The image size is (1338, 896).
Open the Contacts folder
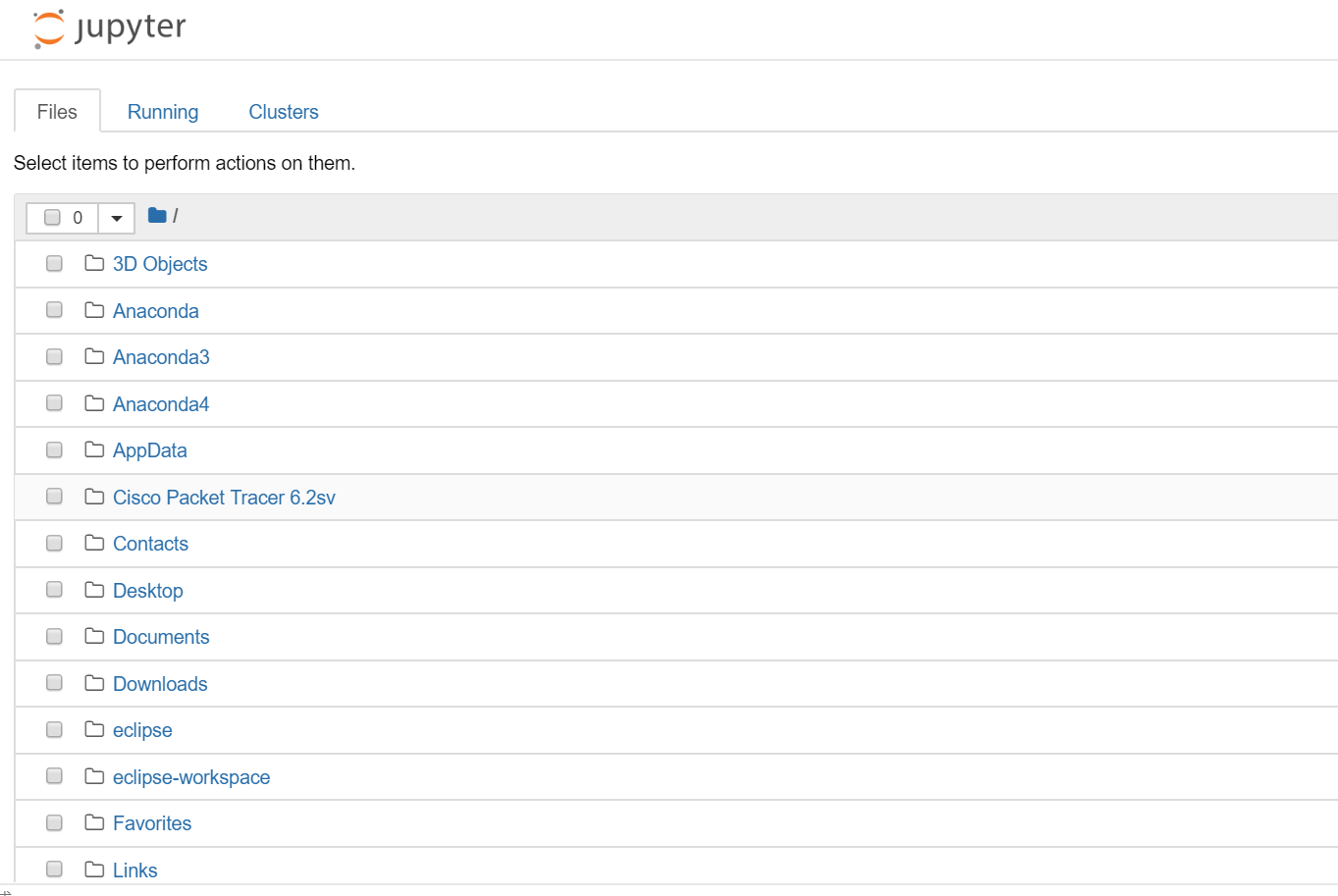click(x=150, y=544)
